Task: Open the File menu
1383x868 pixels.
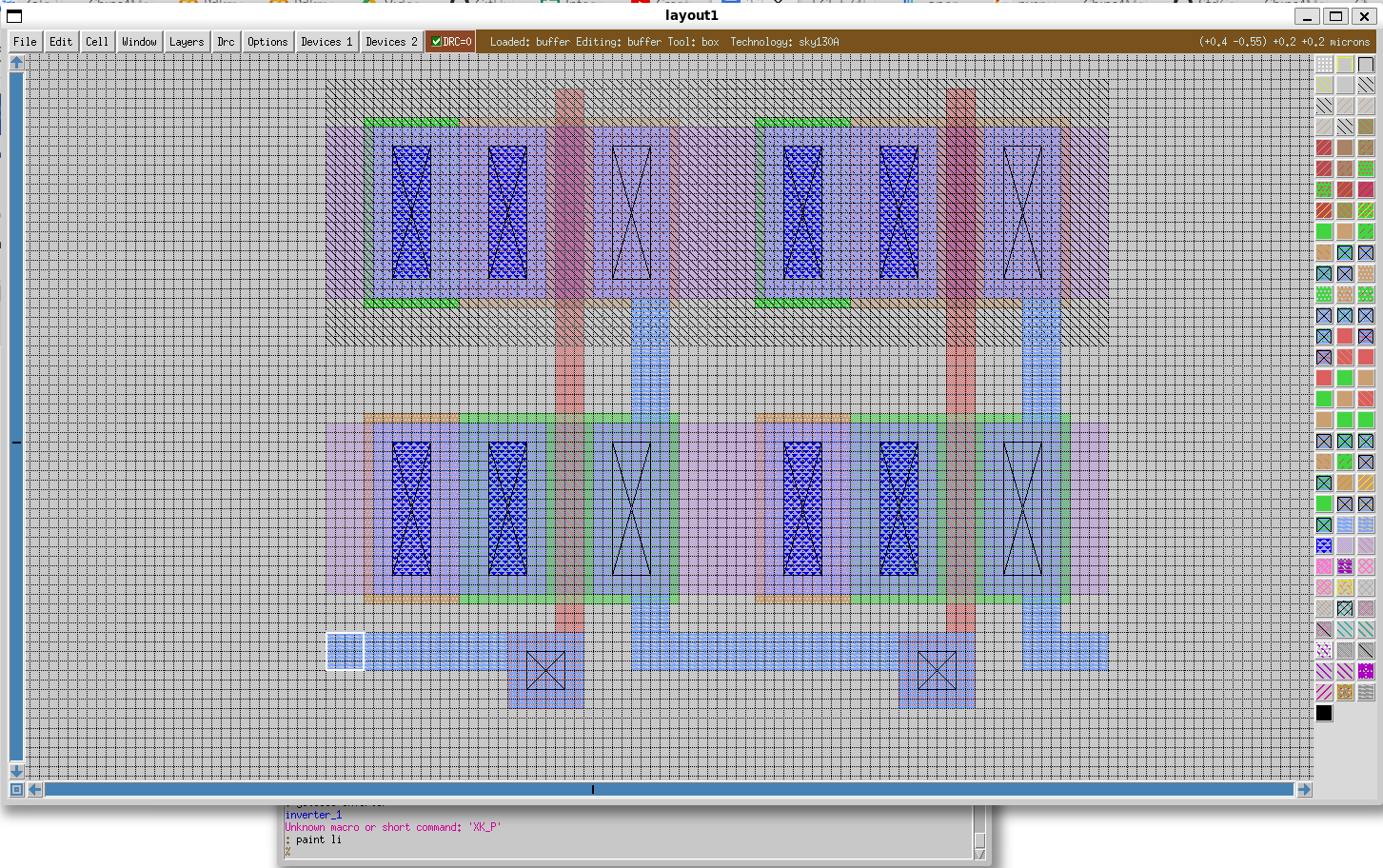Action: [25, 42]
